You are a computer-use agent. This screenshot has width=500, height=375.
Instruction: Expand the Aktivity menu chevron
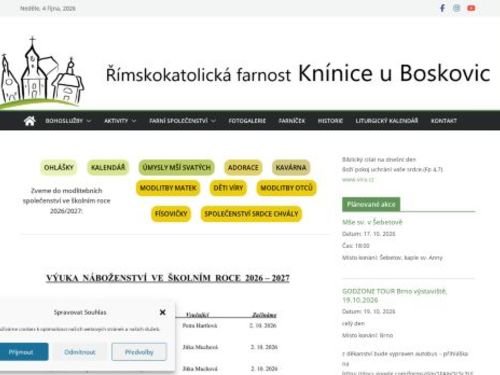[134, 121]
